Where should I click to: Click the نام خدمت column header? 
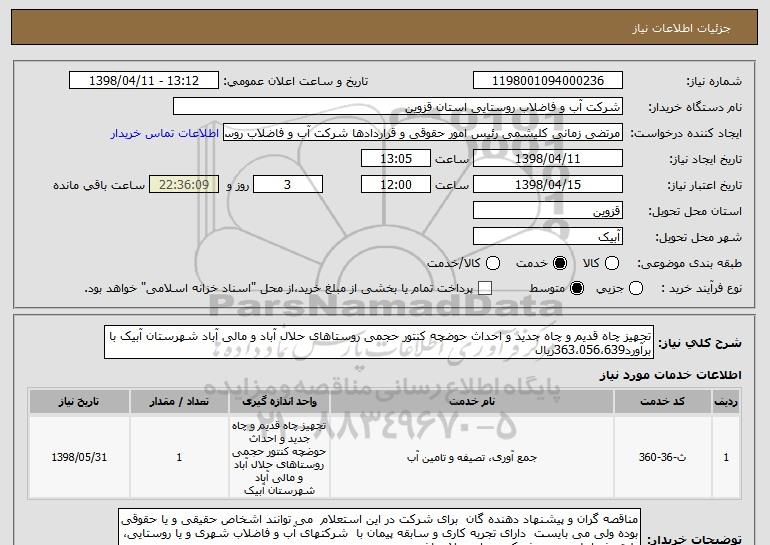click(x=472, y=402)
